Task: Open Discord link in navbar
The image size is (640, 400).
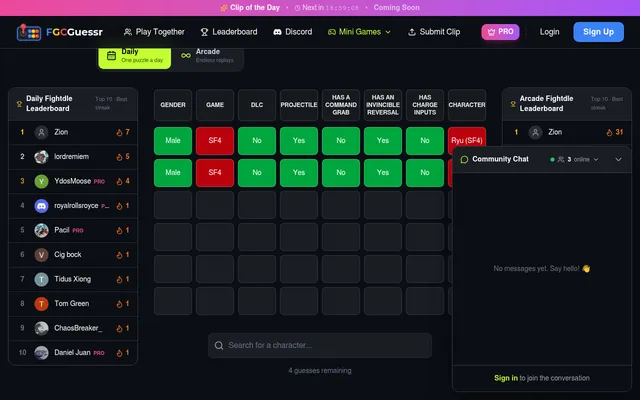Action: point(293,32)
